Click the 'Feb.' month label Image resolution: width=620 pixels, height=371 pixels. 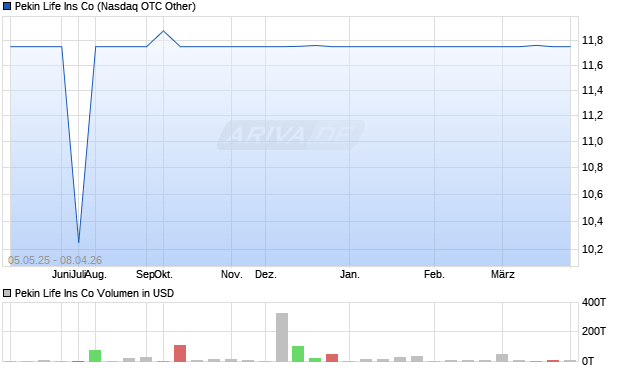point(435,274)
